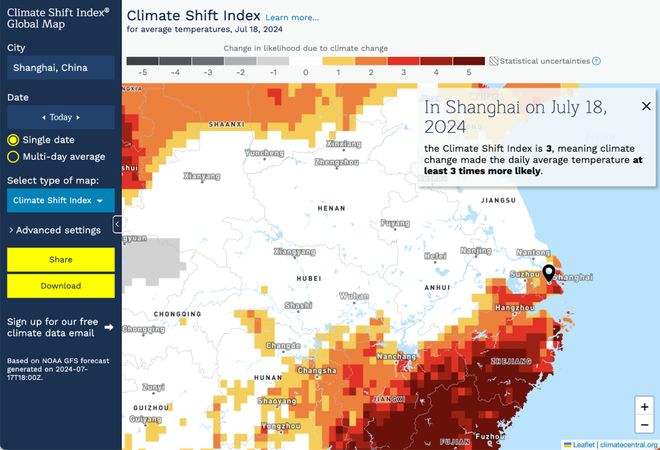Click the Suzhou city label on map
Image resolution: width=660 pixels, height=450 pixels.
pyautogui.click(x=525, y=274)
